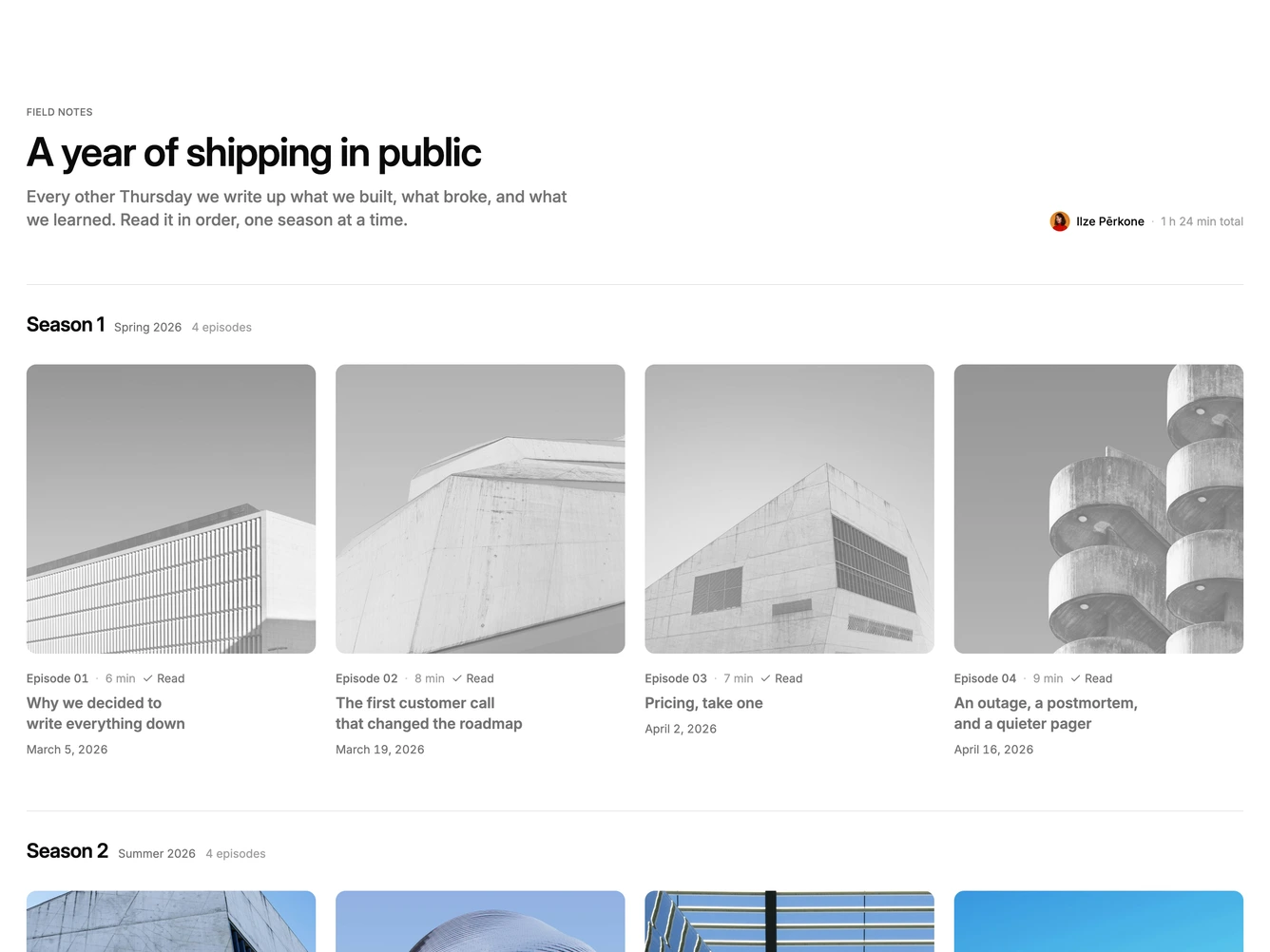The image size is (1270, 952).
Task: Click '1 h 24 min total' text
Action: click(1202, 221)
